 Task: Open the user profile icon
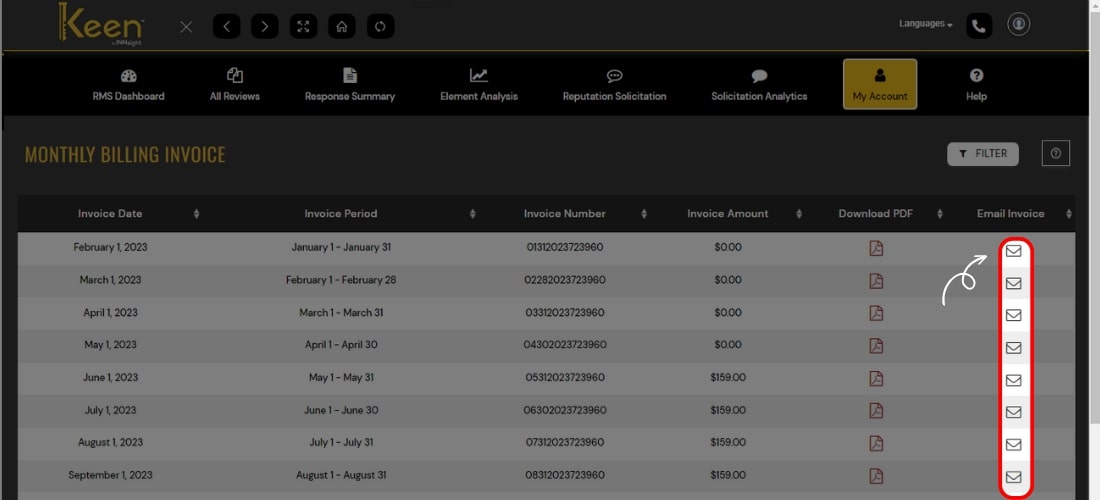(1018, 25)
